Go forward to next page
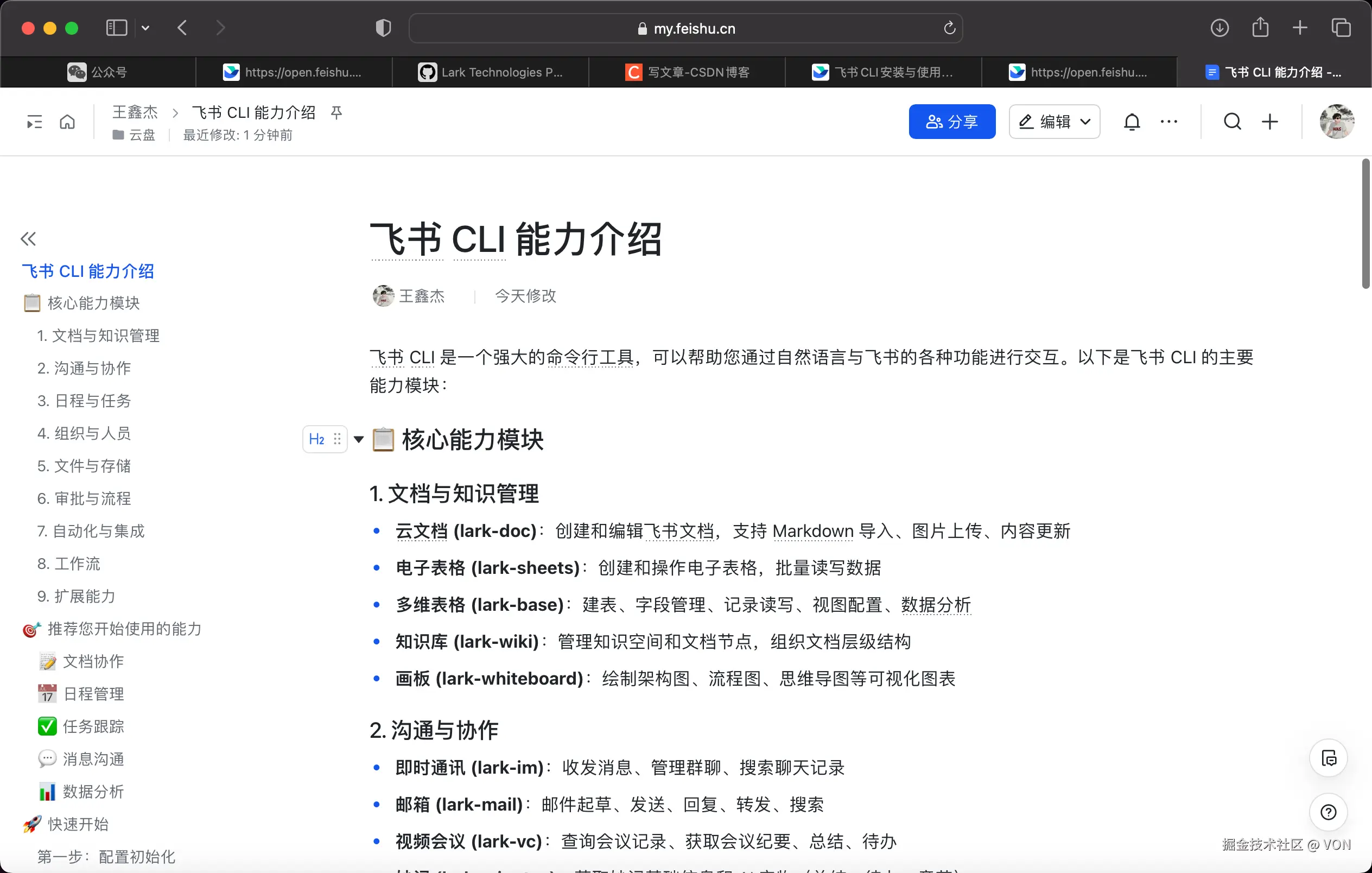Screen dimensions: 1372x873 pos(221,28)
